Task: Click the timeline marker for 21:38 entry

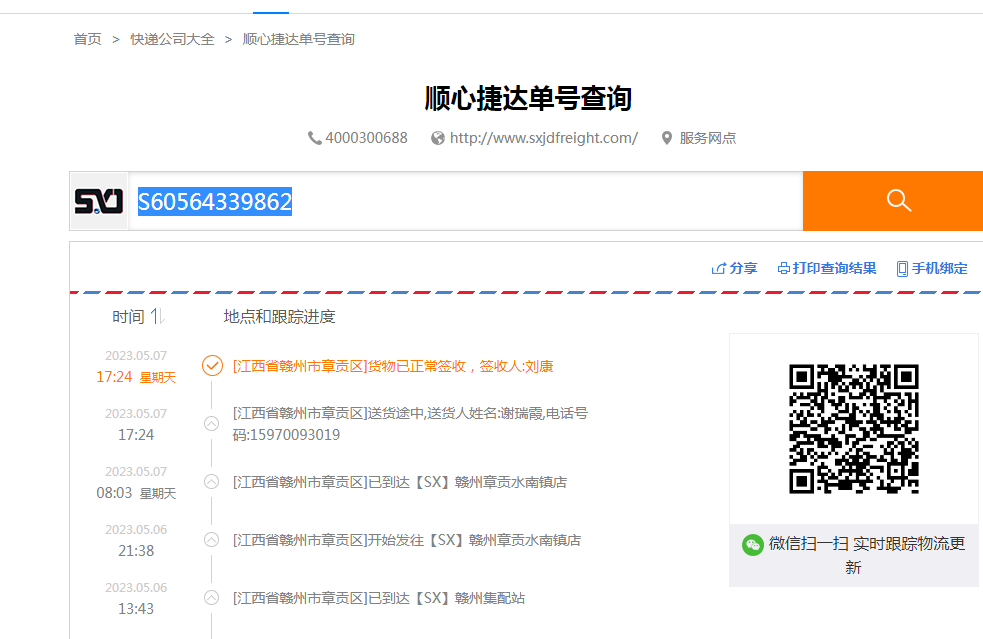Action: [x=212, y=539]
